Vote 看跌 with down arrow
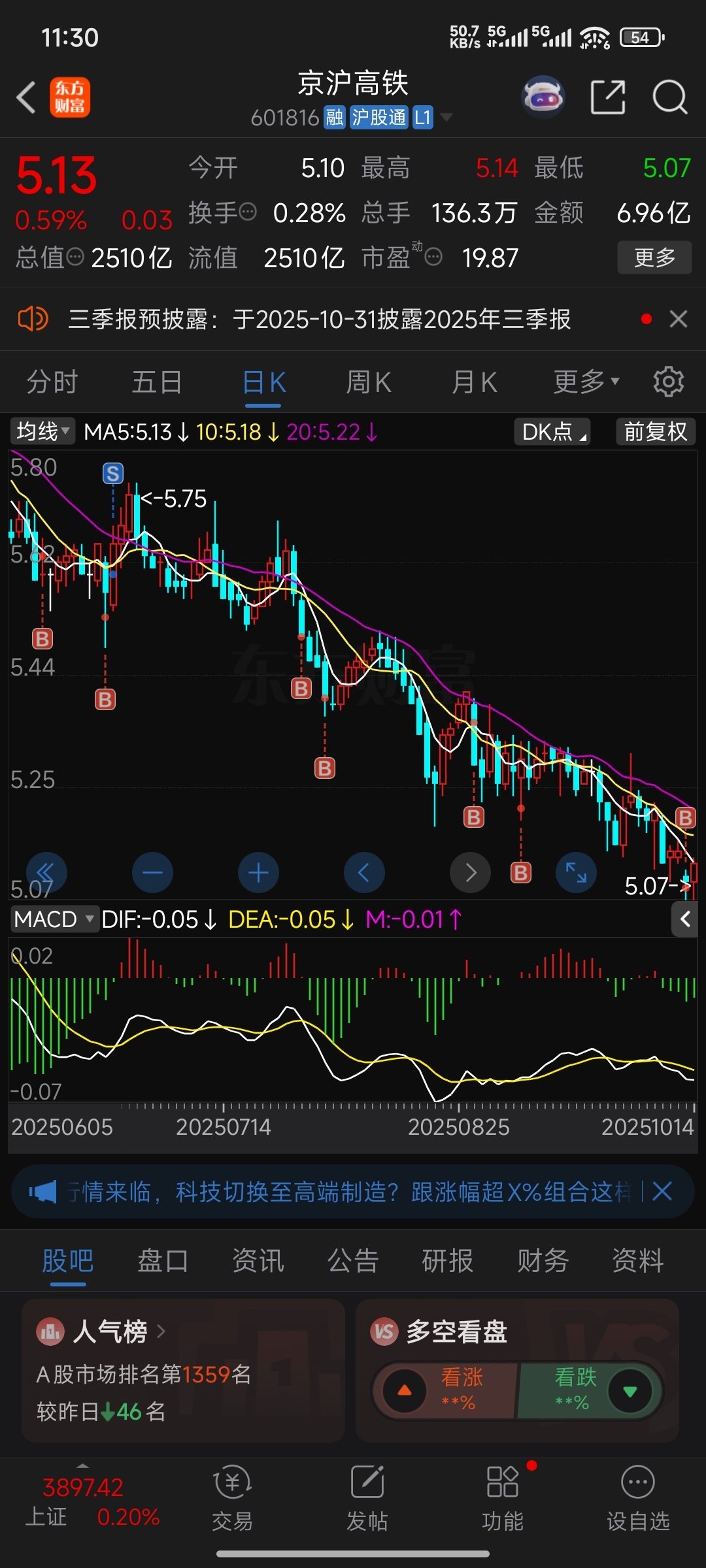 click(630, 1392)
